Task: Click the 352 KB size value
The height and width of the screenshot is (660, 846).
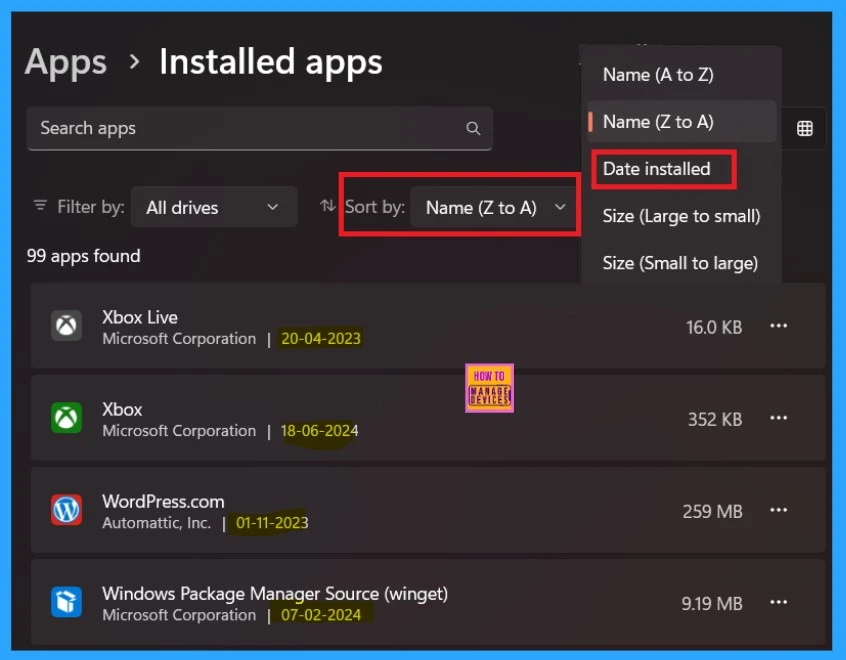Action: click(715, 419)
